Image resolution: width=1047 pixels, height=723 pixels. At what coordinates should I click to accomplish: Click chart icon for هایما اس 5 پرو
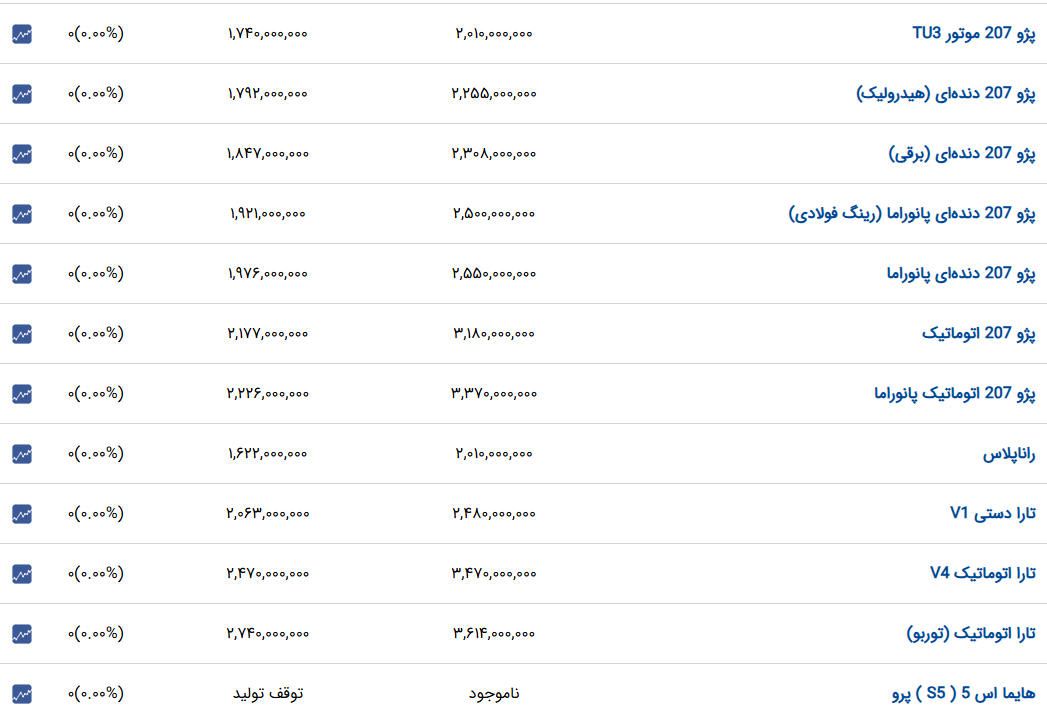(x=22, y=694)
